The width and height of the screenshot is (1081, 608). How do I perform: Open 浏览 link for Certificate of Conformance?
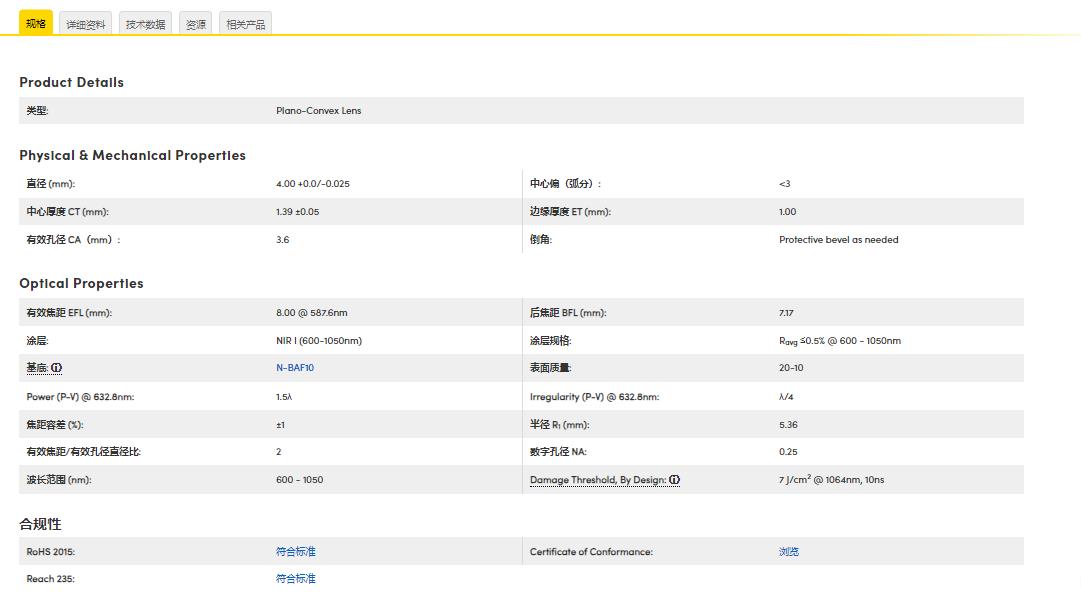pyautogui.click(x=789, y=551)
